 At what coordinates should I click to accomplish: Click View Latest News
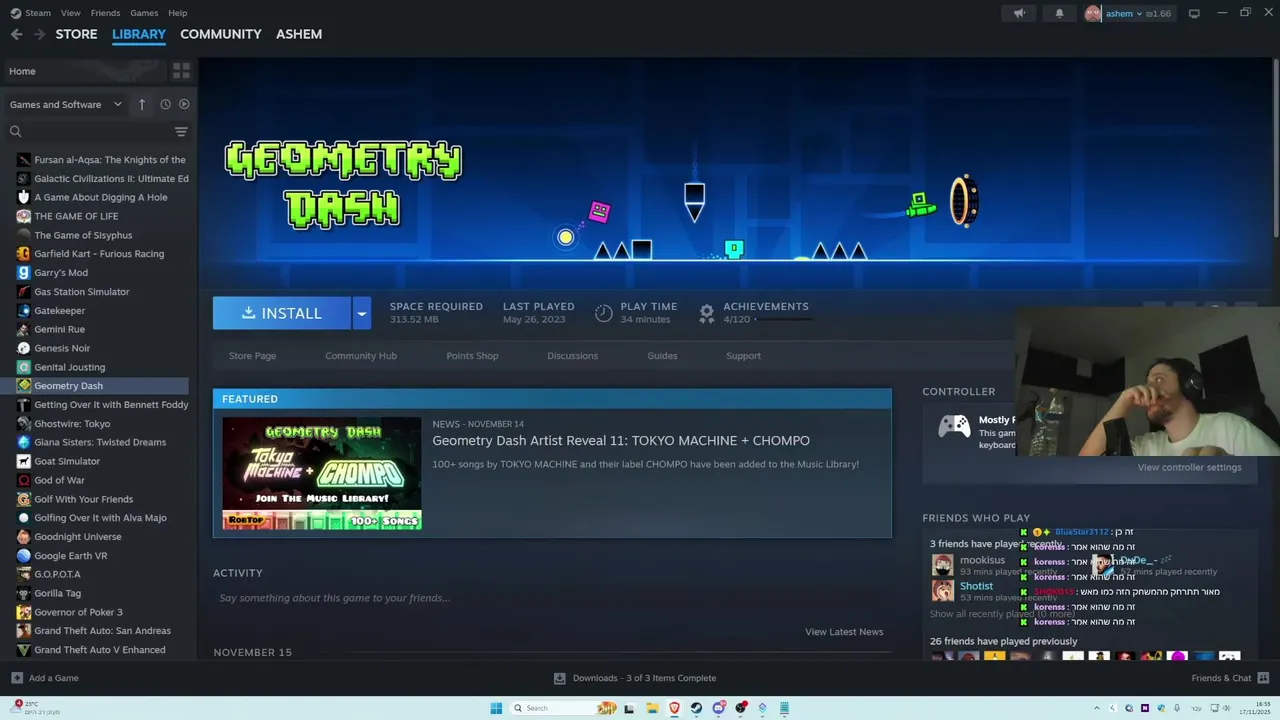[844, 632]
